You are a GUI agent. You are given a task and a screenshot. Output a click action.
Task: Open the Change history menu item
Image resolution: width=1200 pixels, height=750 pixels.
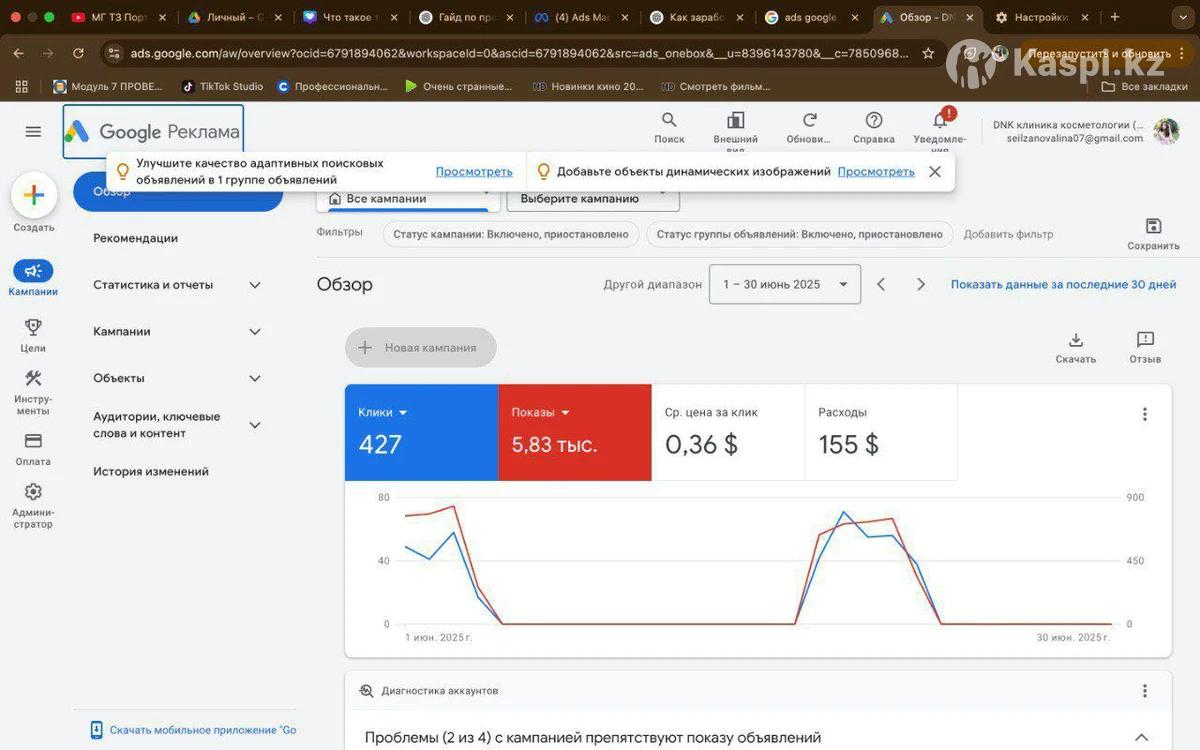pos(151,472)
